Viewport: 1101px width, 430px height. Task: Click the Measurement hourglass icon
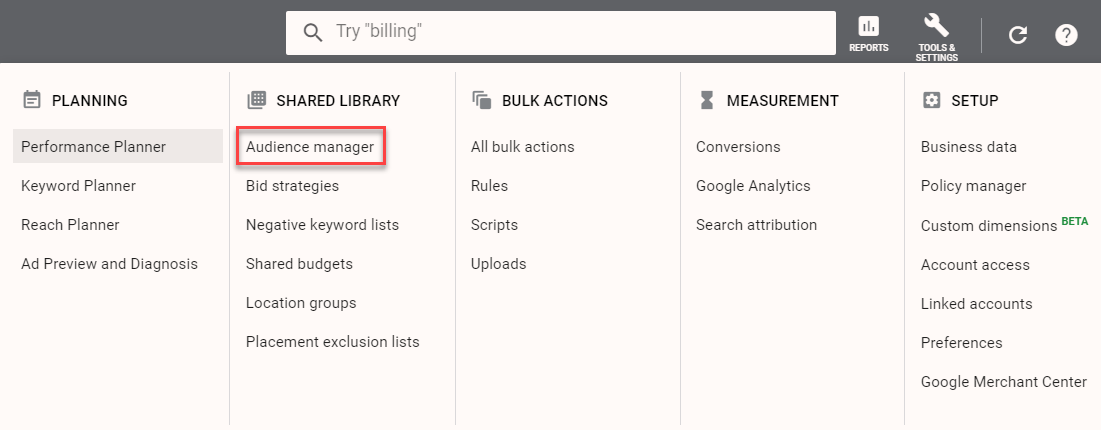707,100
